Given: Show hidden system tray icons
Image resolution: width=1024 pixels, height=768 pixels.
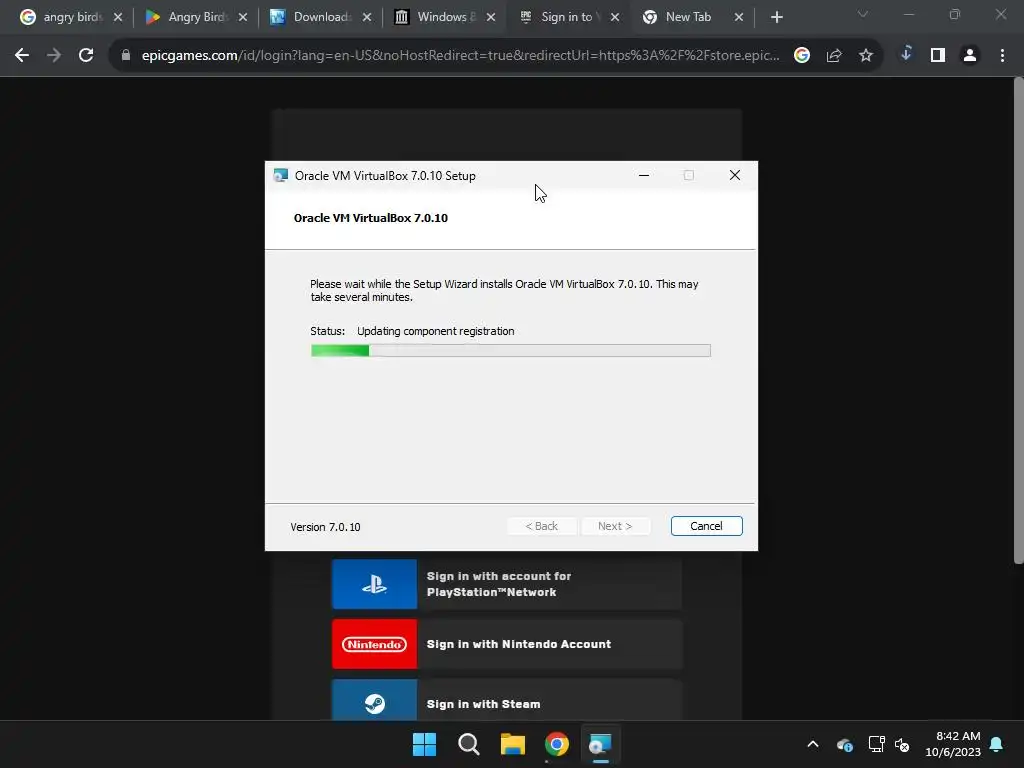Looking at the screenshot, I should coord(813,744).
